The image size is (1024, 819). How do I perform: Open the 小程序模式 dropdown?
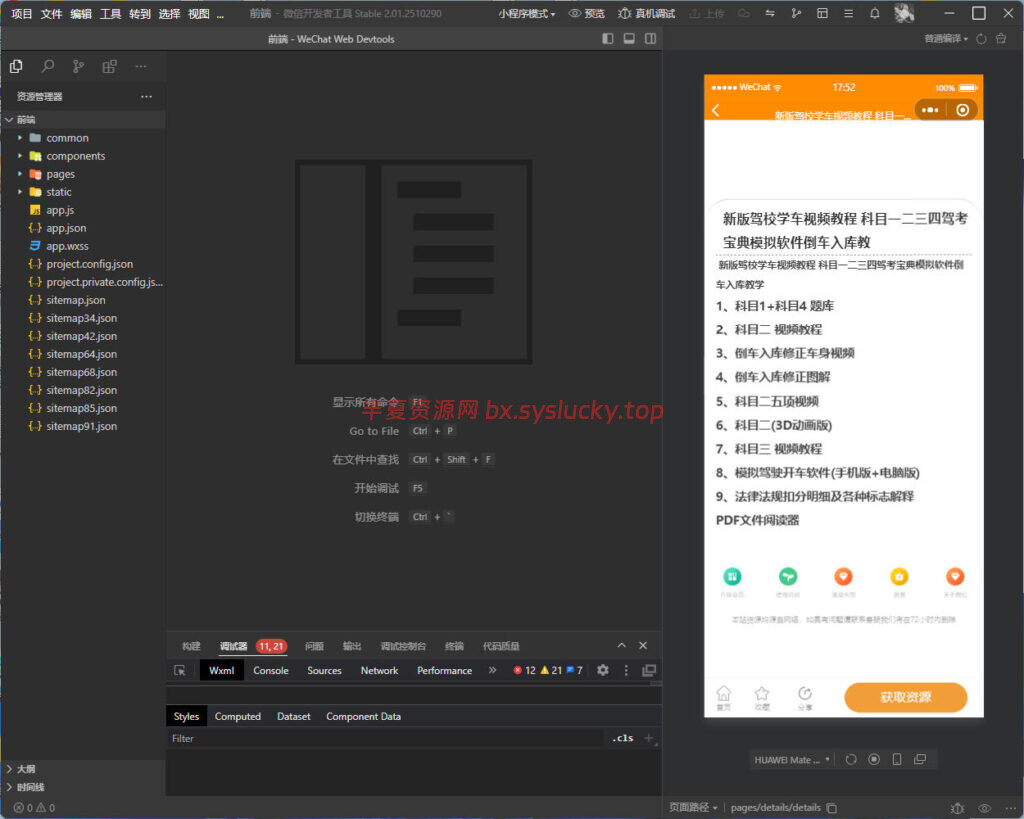point(526,13)
